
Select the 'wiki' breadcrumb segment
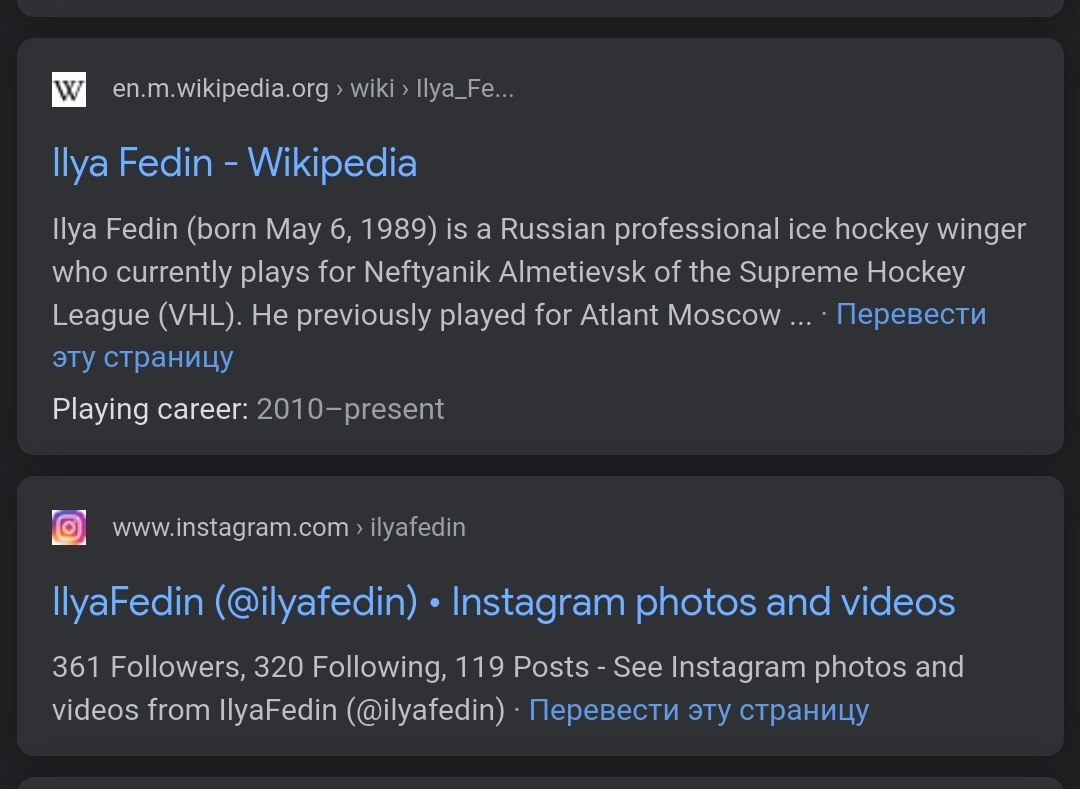373,89
